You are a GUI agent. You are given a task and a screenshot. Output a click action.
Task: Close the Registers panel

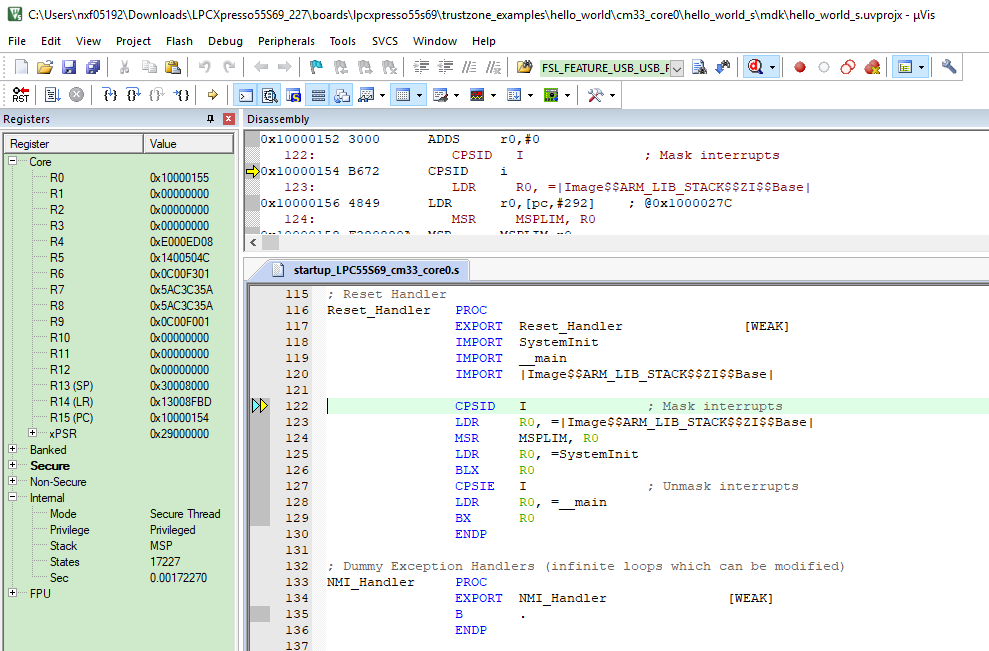(x=229, y=119)
